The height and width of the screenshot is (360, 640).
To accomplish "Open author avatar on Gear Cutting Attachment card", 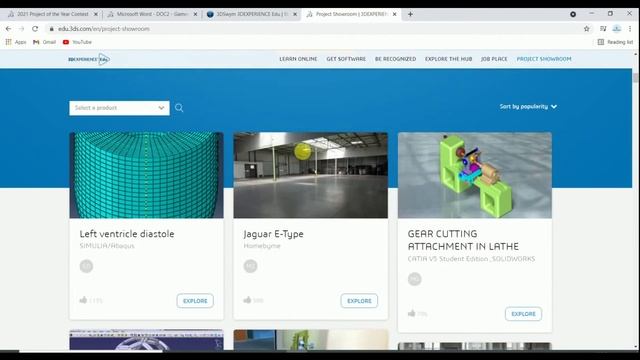I will pos(414,279).
